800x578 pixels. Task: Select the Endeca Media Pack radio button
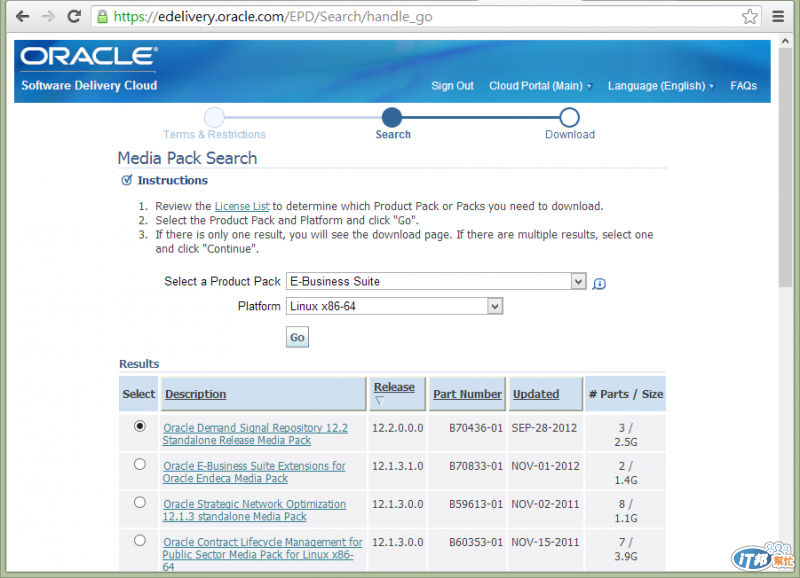140,464
